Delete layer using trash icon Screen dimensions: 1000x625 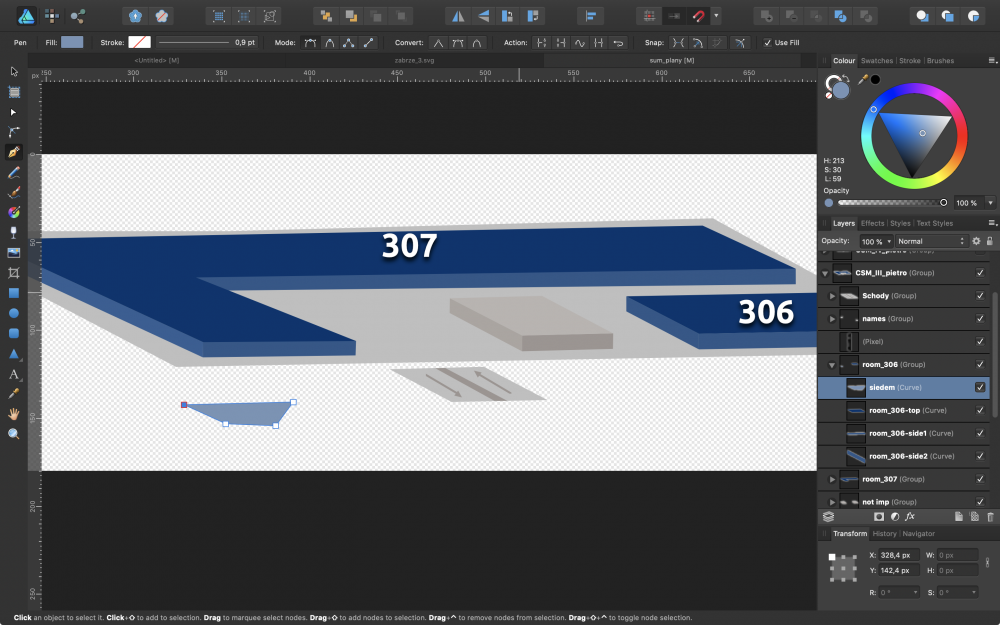click(990, 517)
